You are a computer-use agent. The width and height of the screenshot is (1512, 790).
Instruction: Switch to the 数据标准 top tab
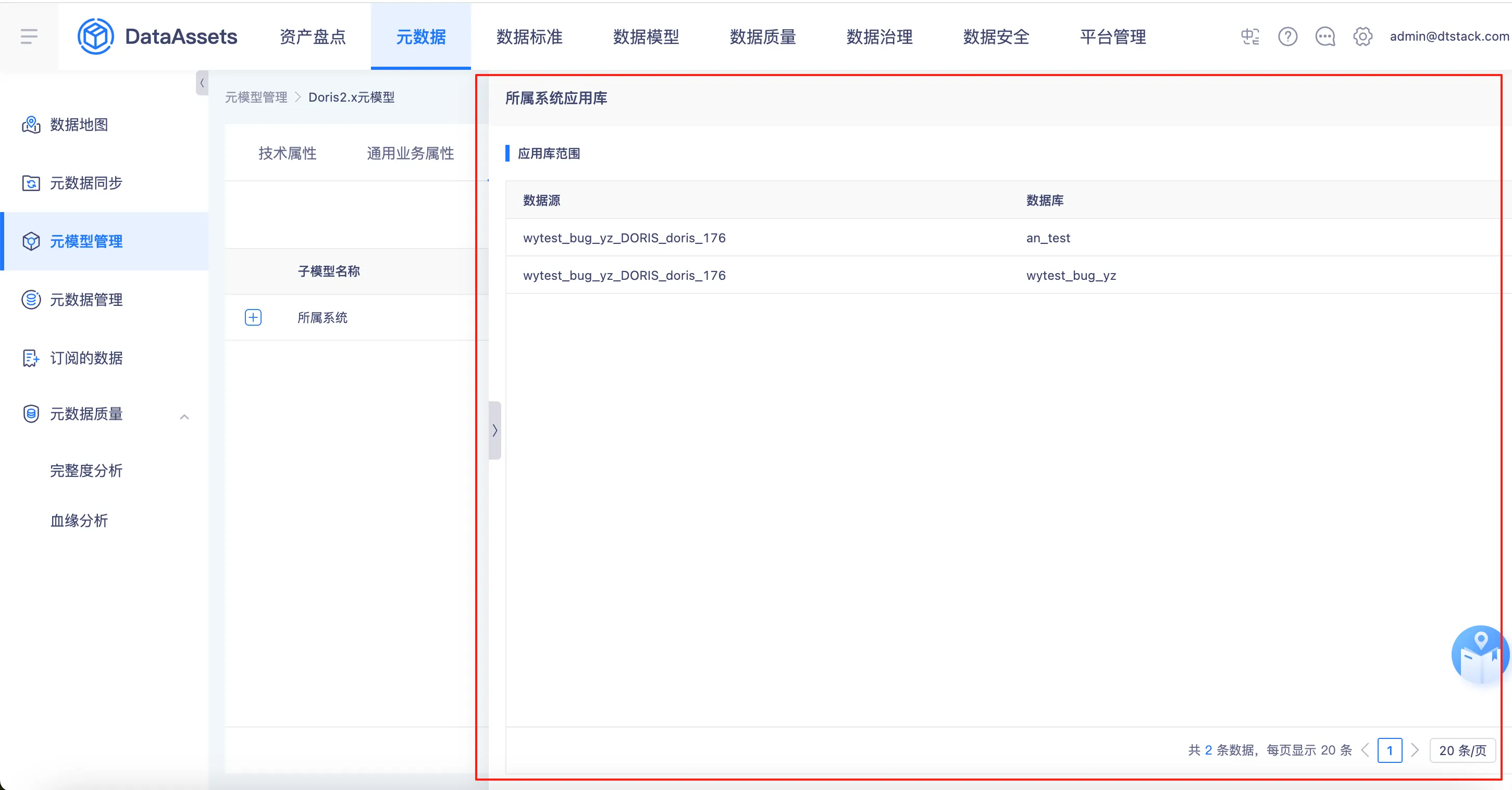click(x=529, y=36)
